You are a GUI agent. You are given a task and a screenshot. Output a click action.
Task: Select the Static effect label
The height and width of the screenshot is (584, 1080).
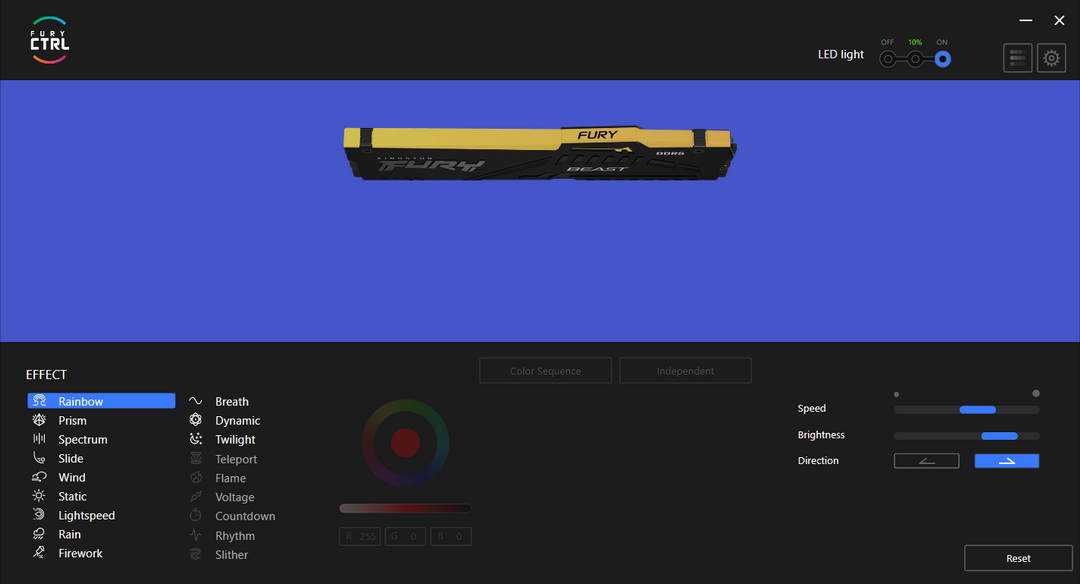coord(72,497)
